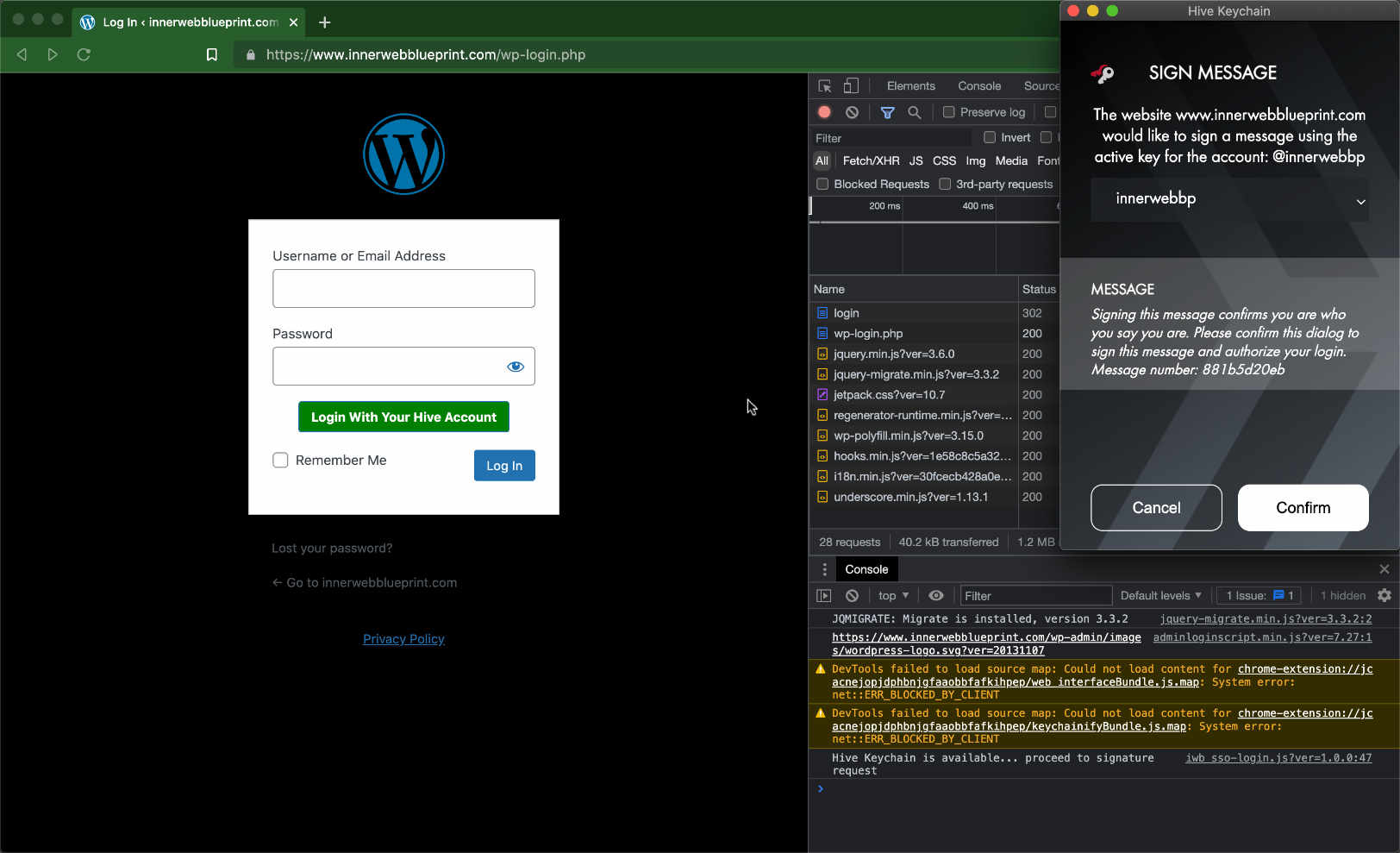1400x853 pixels.
Task: Click the Username or Email Address field
Action: click(x=403, y=289)
